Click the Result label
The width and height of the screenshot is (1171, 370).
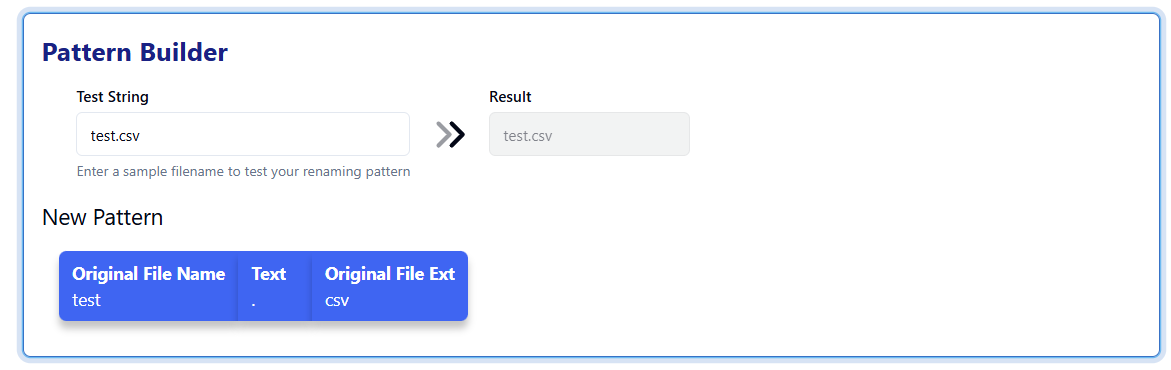click(x=510, y=97)
